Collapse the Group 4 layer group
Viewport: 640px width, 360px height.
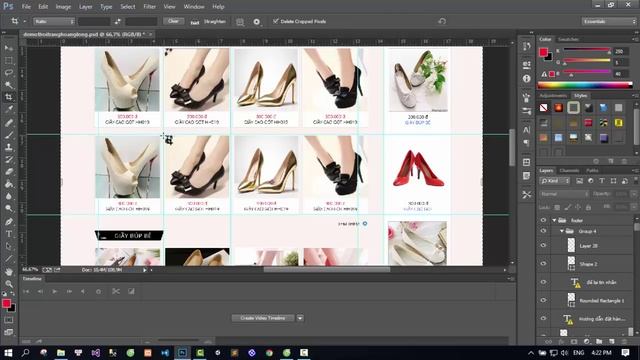click(562, 231)
